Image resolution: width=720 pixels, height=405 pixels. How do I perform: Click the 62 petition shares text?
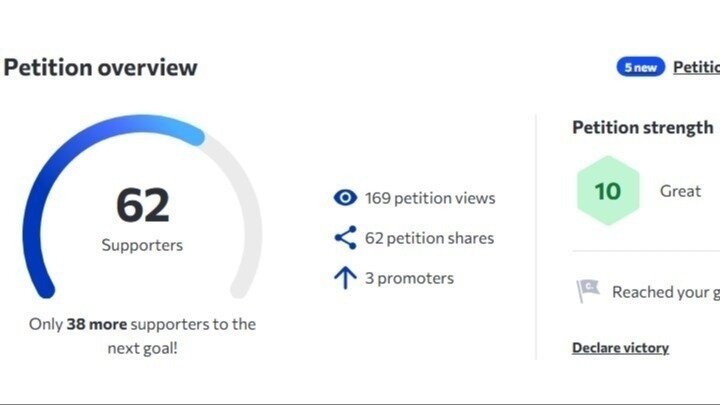pyautogui.click(x=429, y=238)
